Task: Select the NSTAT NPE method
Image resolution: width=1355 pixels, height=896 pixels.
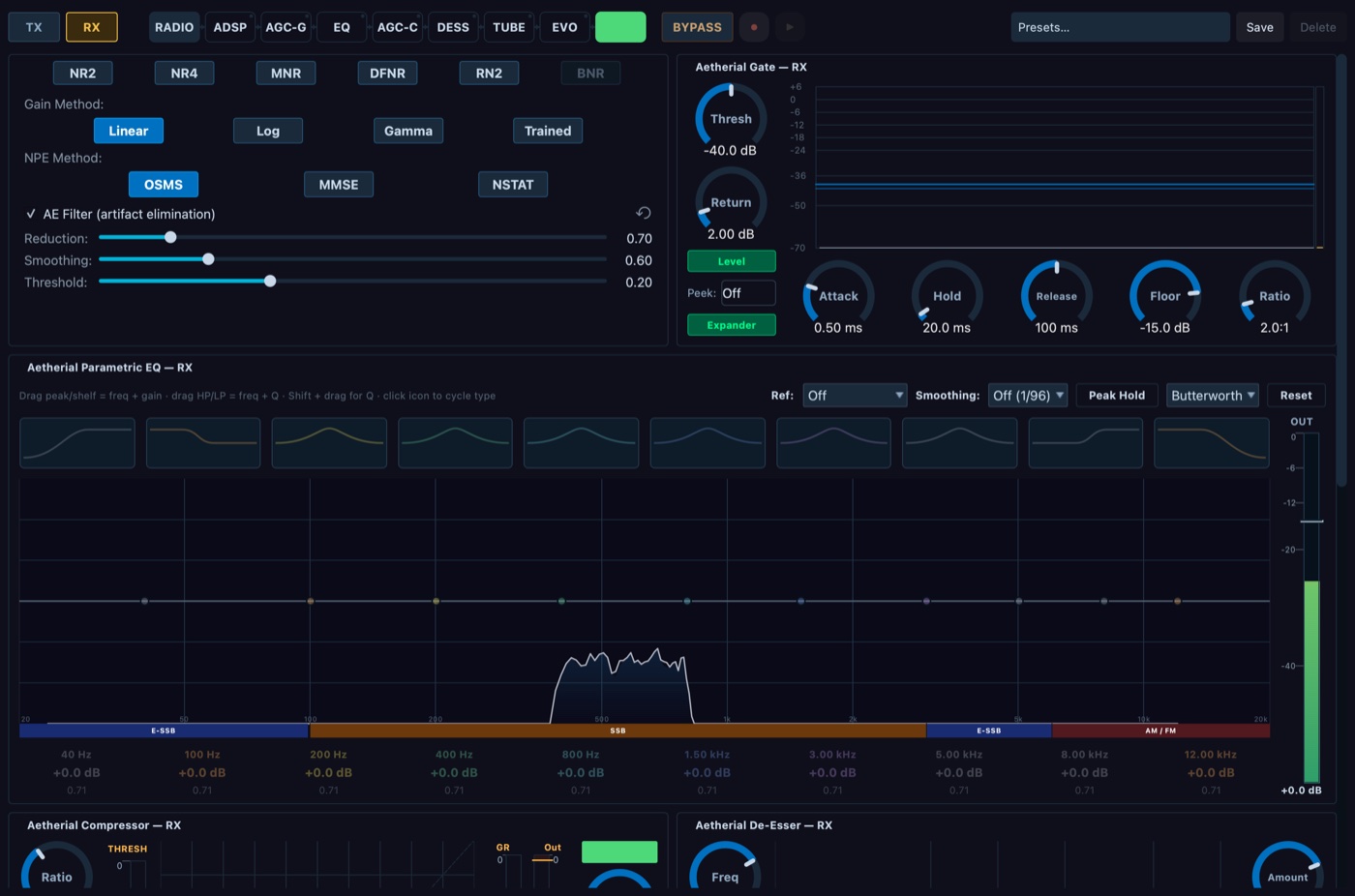Action: coord(513,184)
